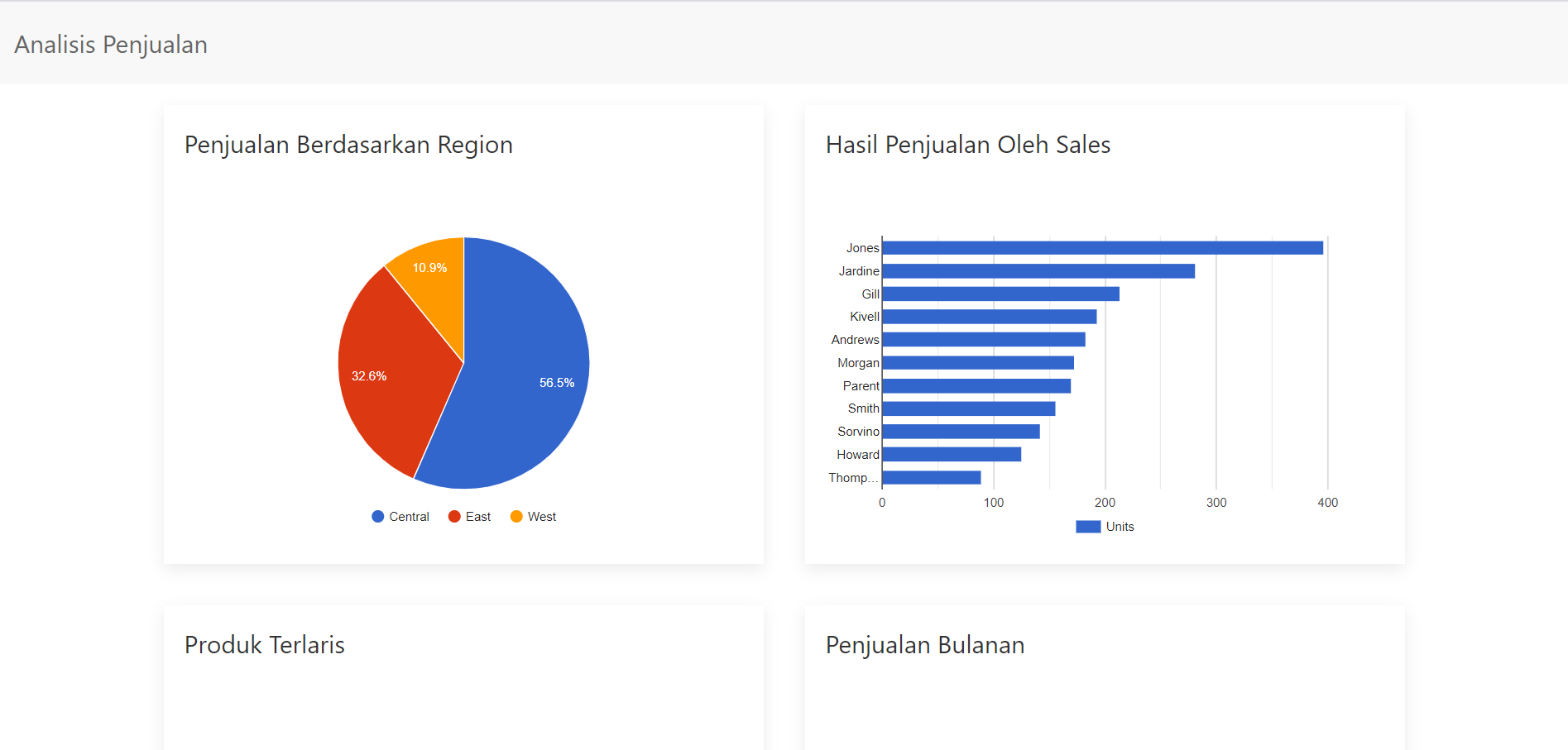
Task: Click the Jones axis label
Action: tap(862, 248)
